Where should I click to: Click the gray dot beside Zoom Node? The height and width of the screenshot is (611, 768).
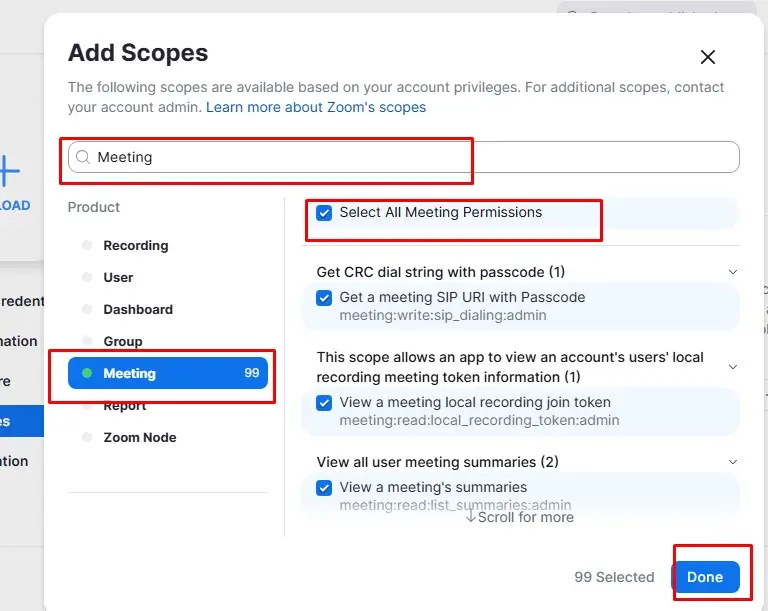click(x=87, y=437)
